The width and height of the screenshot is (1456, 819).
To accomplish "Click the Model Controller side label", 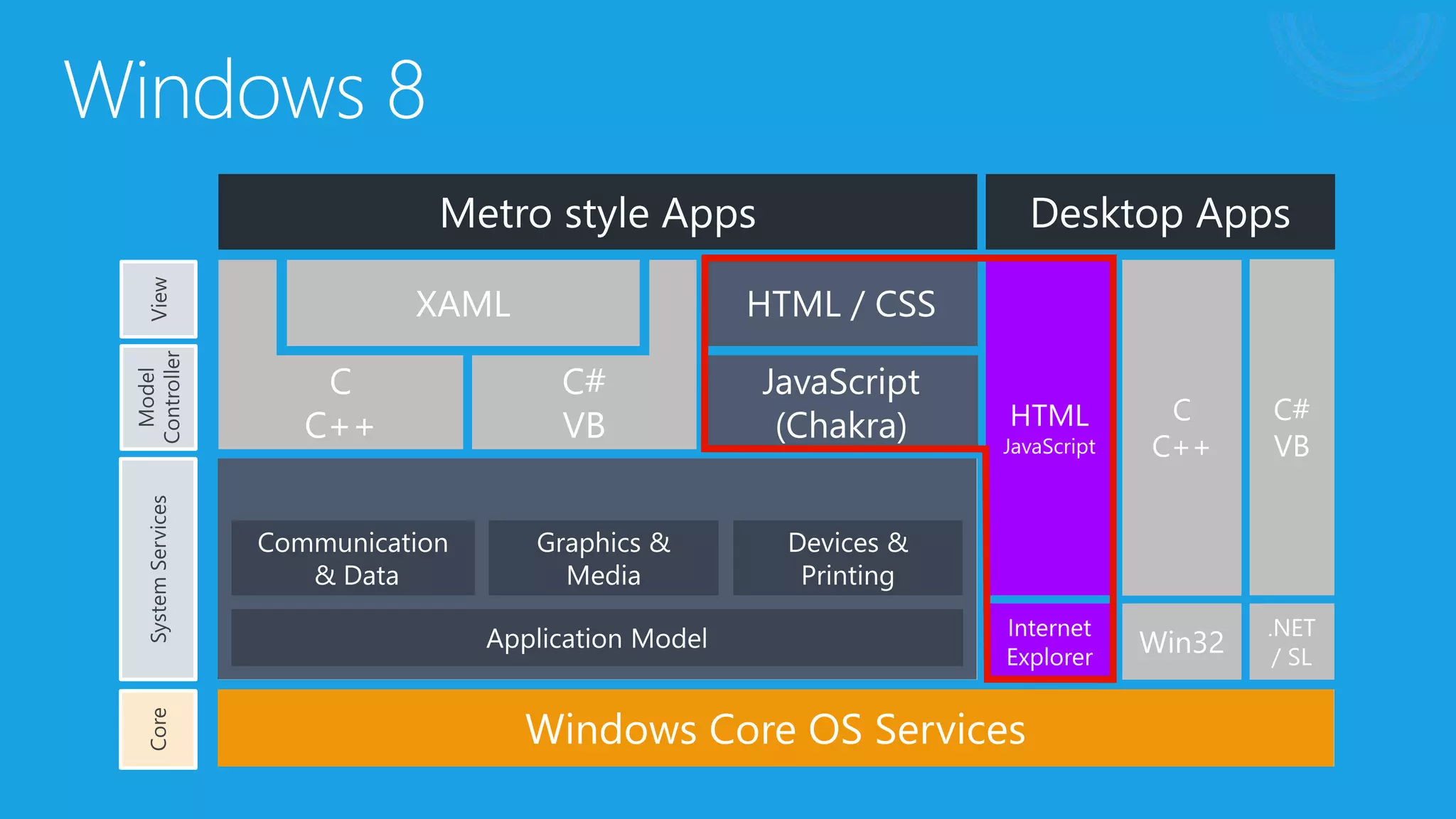I will 159,397.
